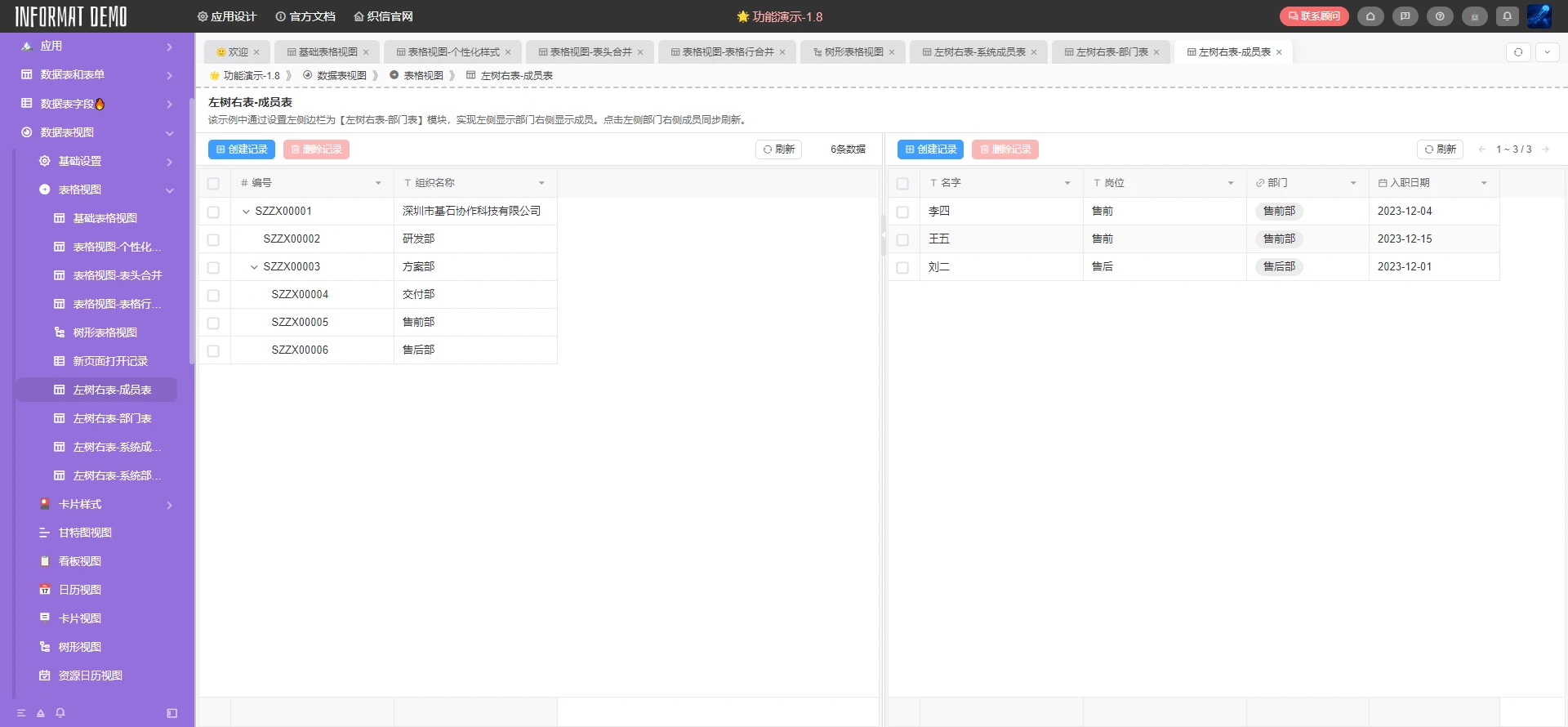The image size is (1568, 727).
Task: Open 日历视图 in the sidebar
Action: pos(80,590)
